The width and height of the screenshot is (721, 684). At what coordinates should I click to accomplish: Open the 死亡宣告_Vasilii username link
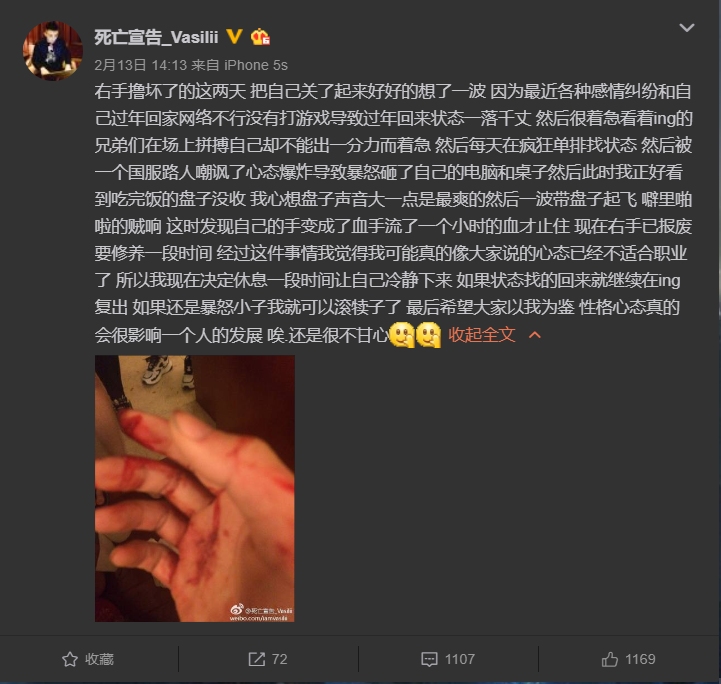156,37
